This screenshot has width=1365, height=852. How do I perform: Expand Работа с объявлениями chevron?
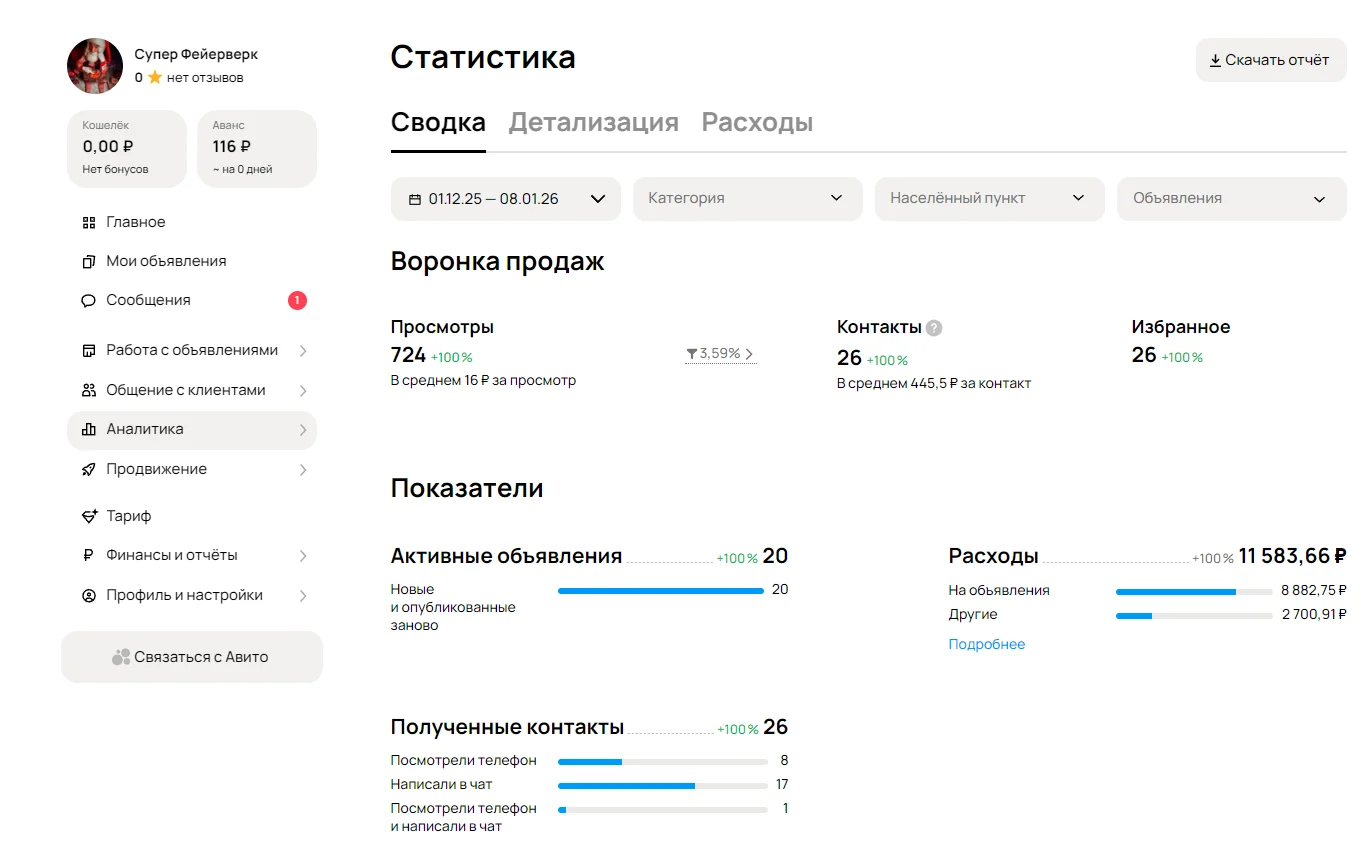(303, 351)
